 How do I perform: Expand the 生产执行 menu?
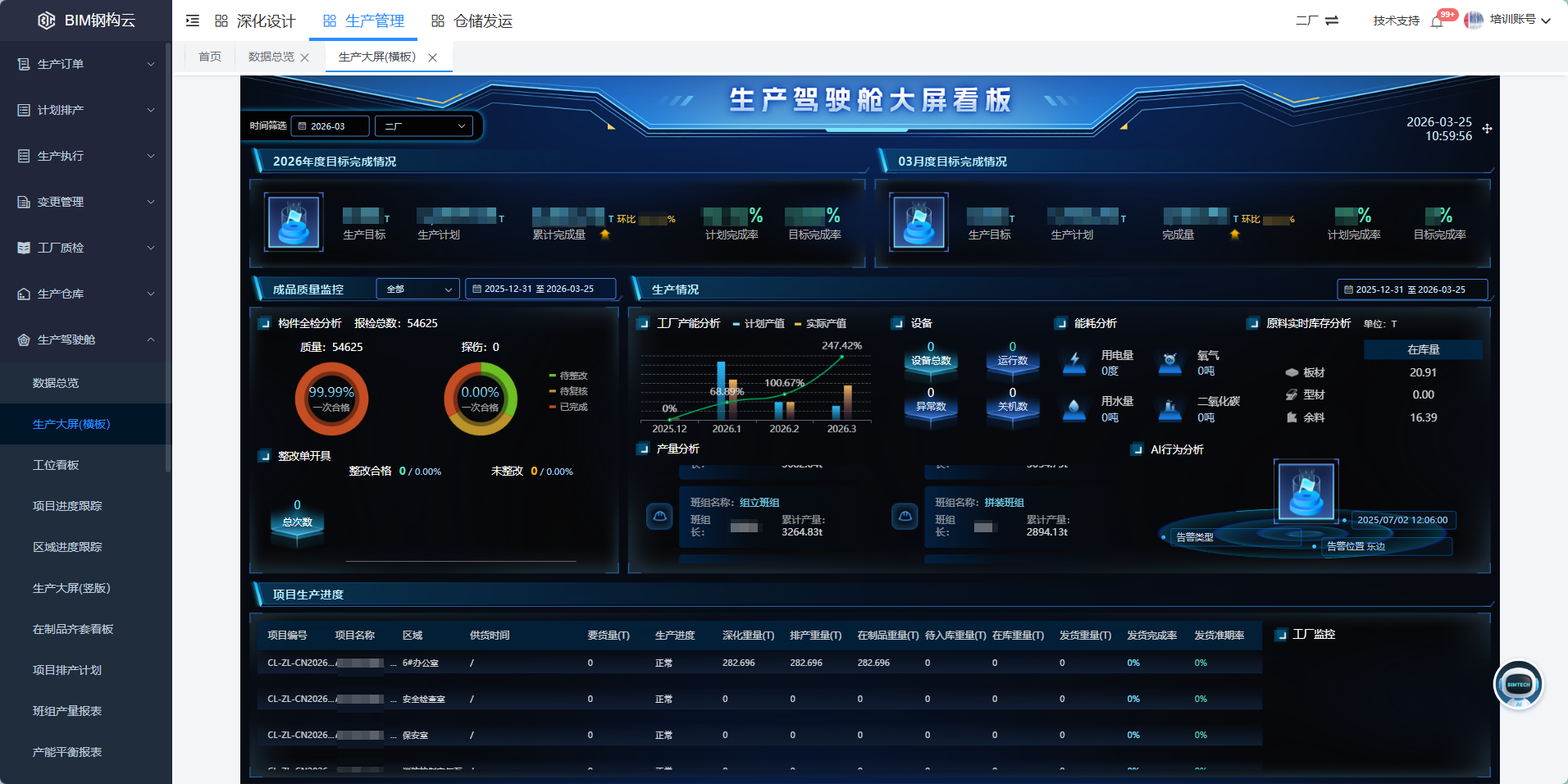click(x=151, y=156)
